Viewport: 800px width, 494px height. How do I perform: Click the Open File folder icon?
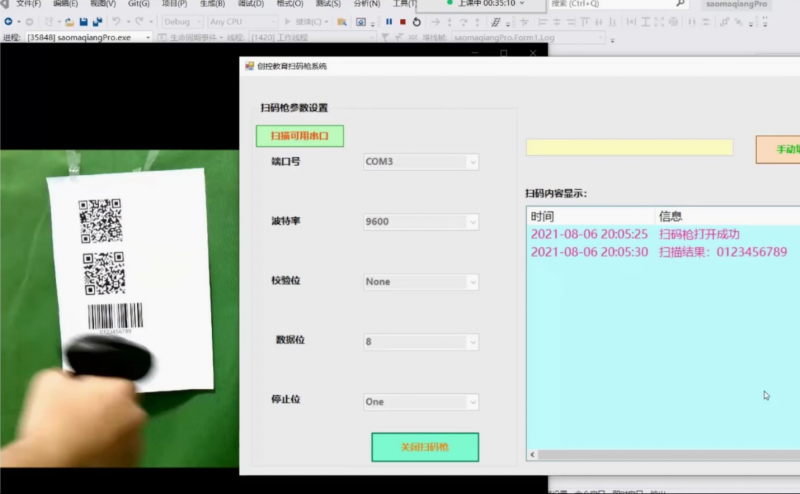[69, 22]
